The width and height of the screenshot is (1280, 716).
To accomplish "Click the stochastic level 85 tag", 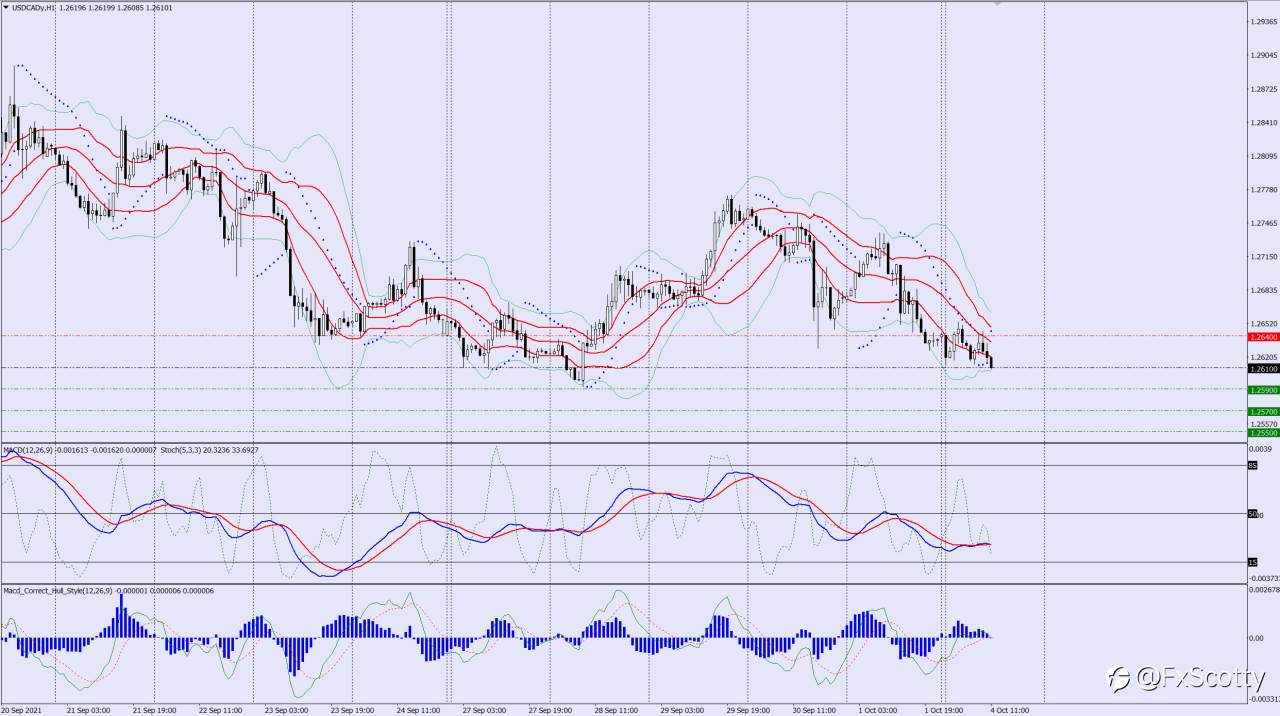I will pyautogui.click(x=1252, y=466).
